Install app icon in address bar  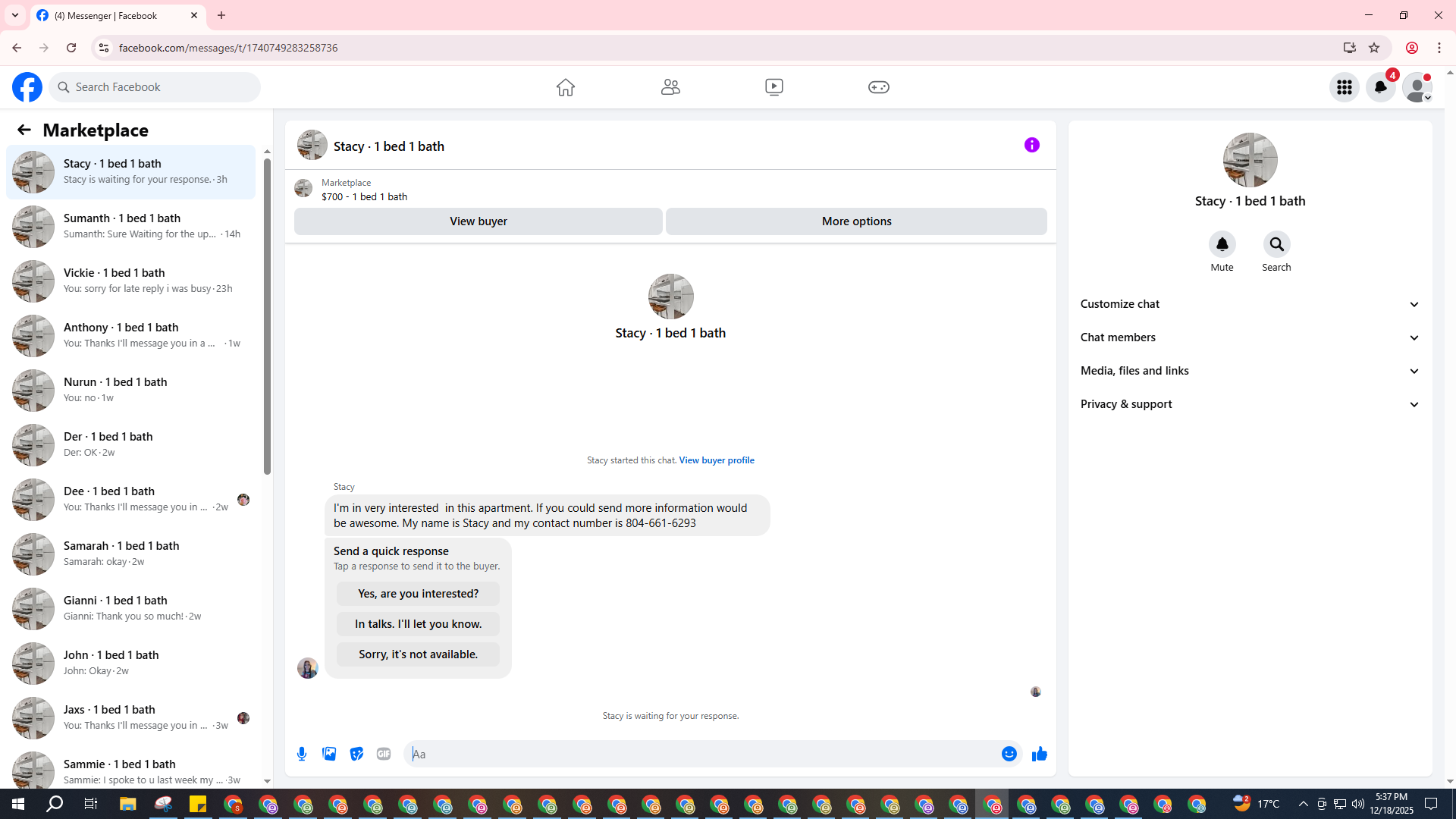pyautogui.click(x=1350, y=48)
